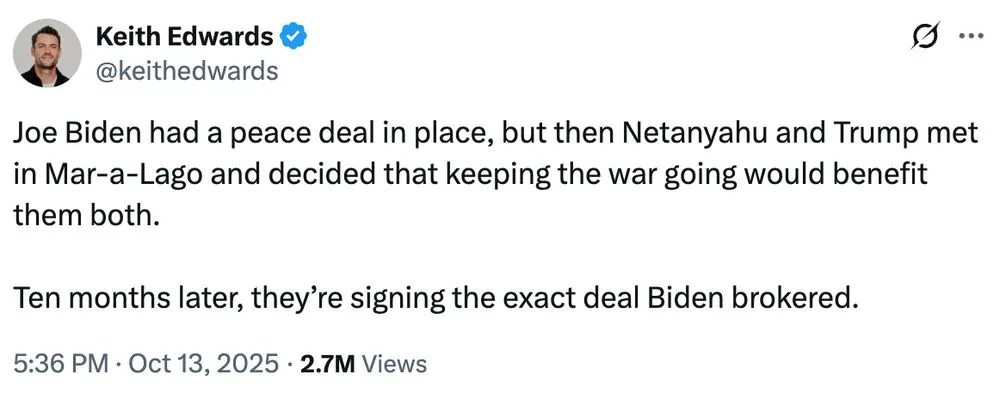Click the blue verified checkmark badge
This screenshot has height=404, width=1000.
coord(293,38)
